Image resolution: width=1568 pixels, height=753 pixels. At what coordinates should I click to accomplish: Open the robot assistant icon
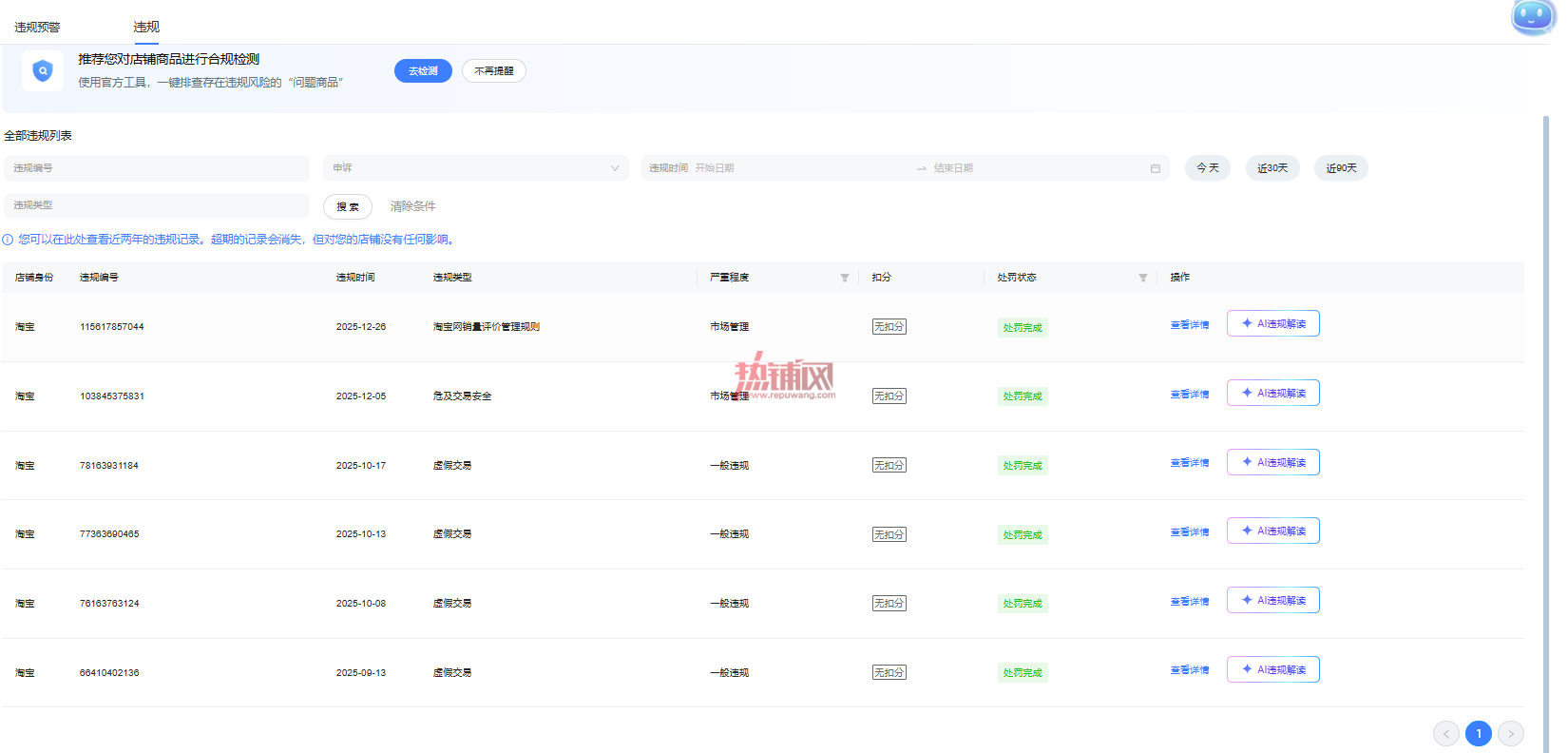[1532, 16]
